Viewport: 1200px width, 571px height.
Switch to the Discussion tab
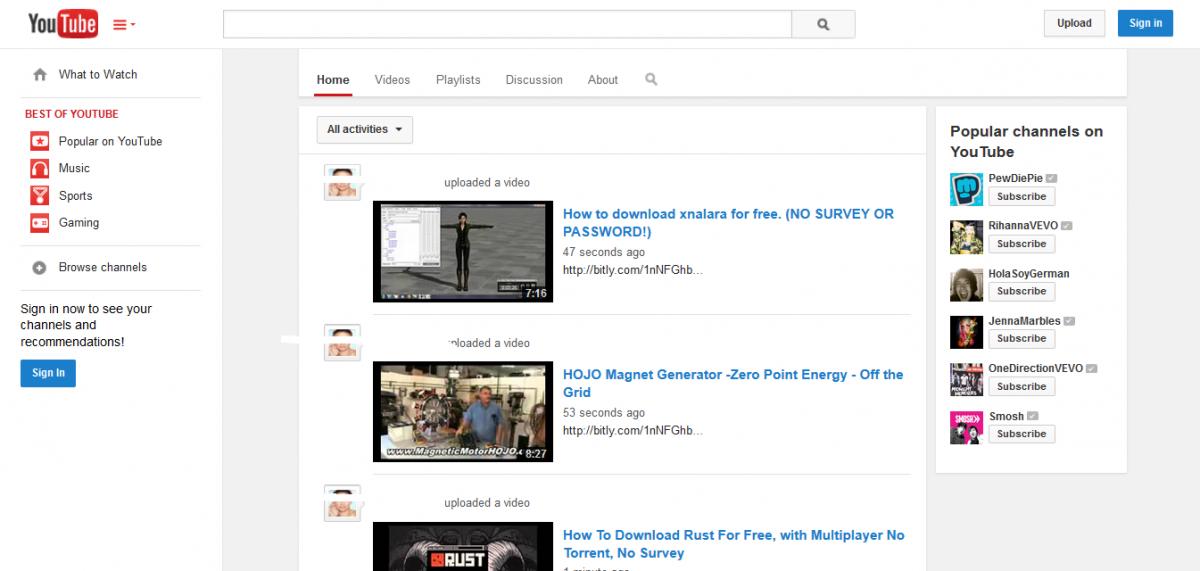(534, 80)
